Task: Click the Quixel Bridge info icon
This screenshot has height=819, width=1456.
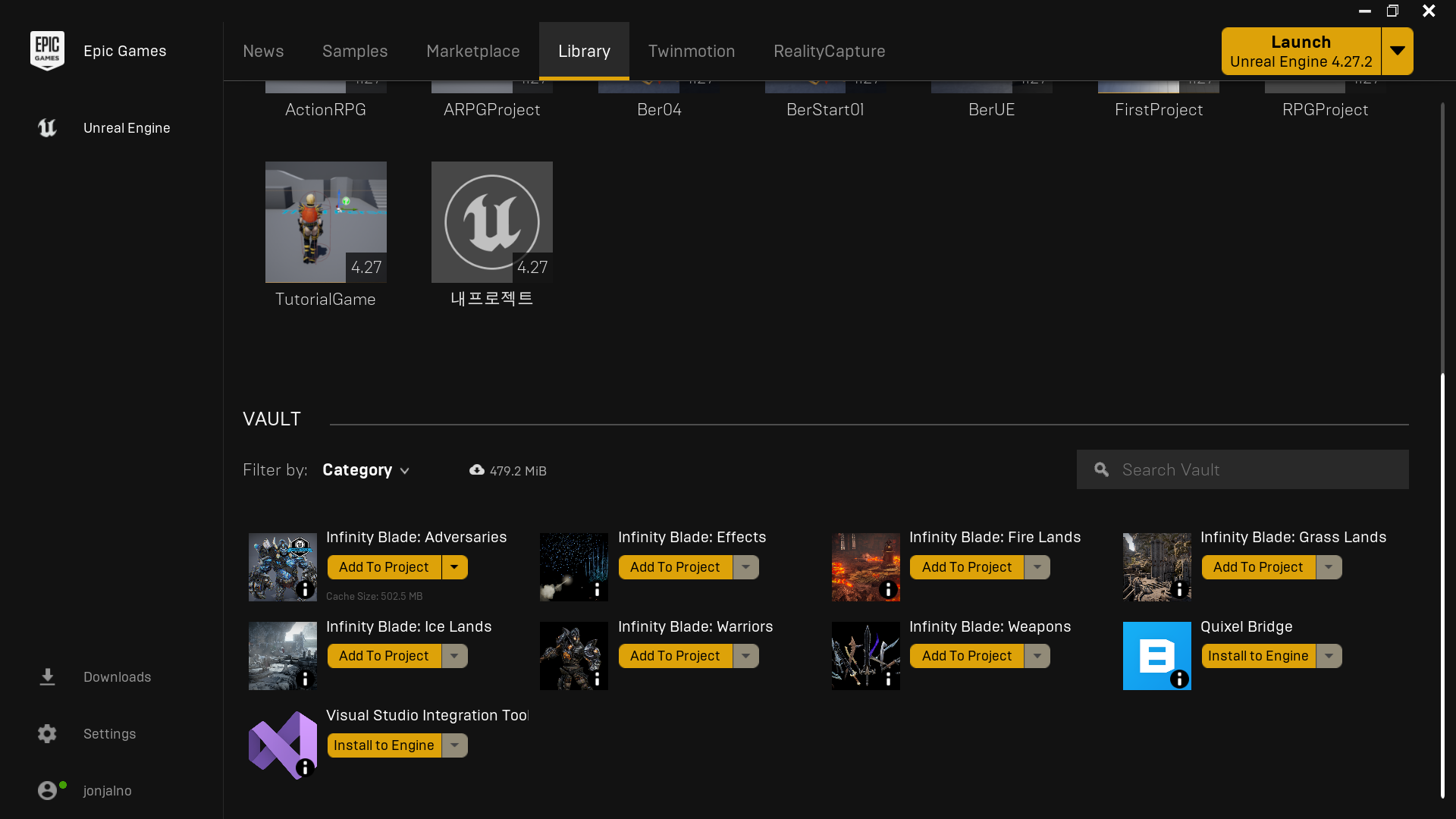Action: pos(1179,679)
